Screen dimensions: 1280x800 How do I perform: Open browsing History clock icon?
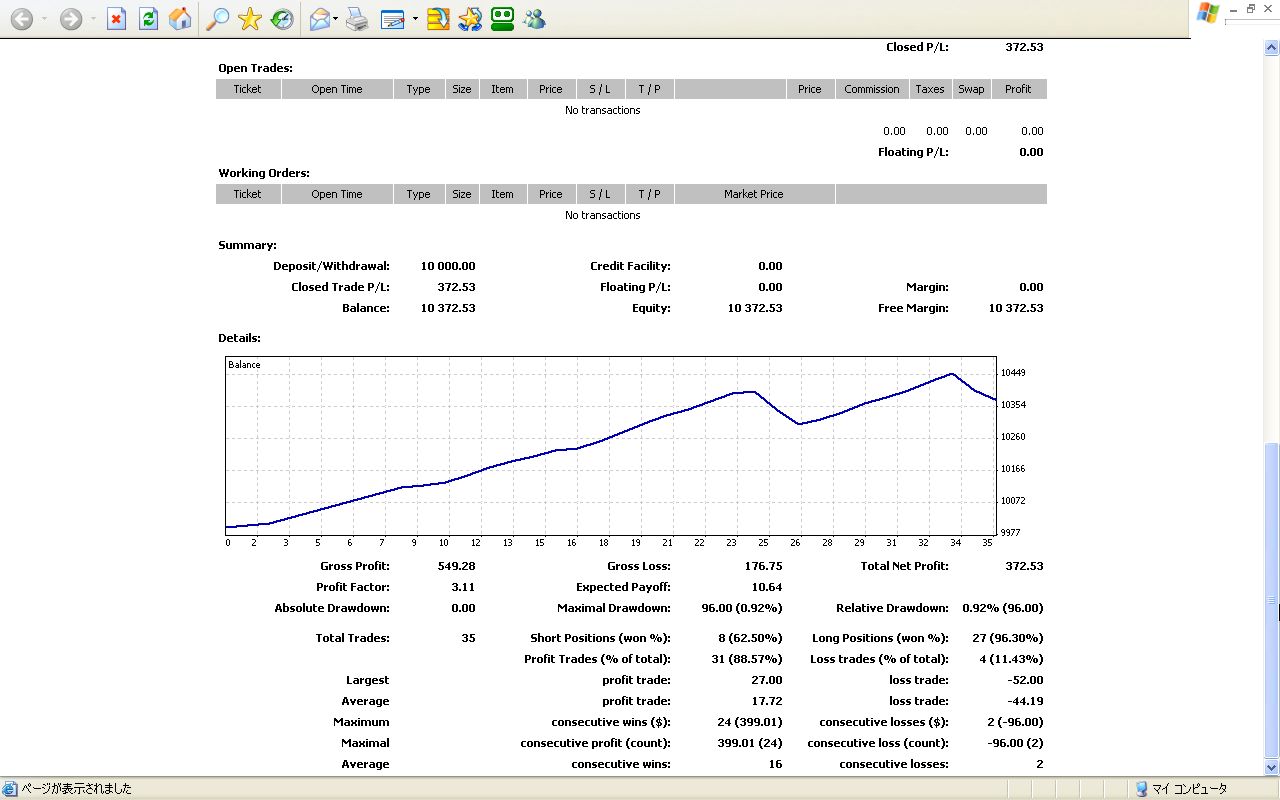pos(282,19)
